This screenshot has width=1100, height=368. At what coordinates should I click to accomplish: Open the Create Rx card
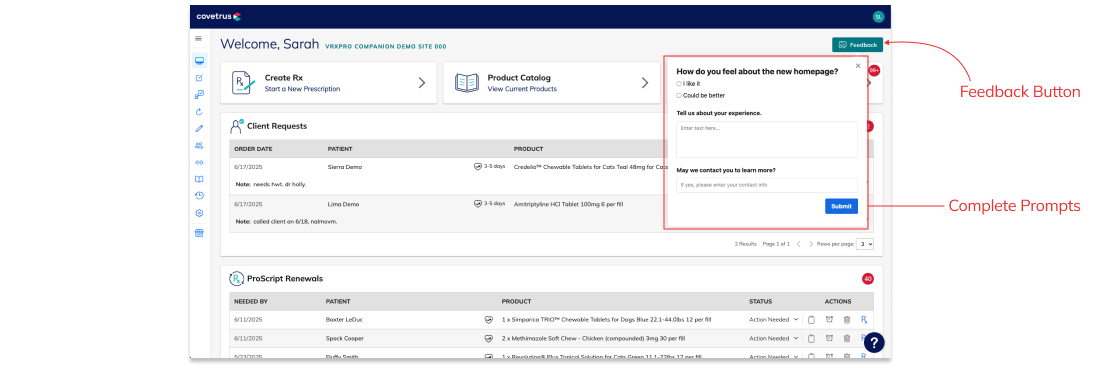[328, 83]
